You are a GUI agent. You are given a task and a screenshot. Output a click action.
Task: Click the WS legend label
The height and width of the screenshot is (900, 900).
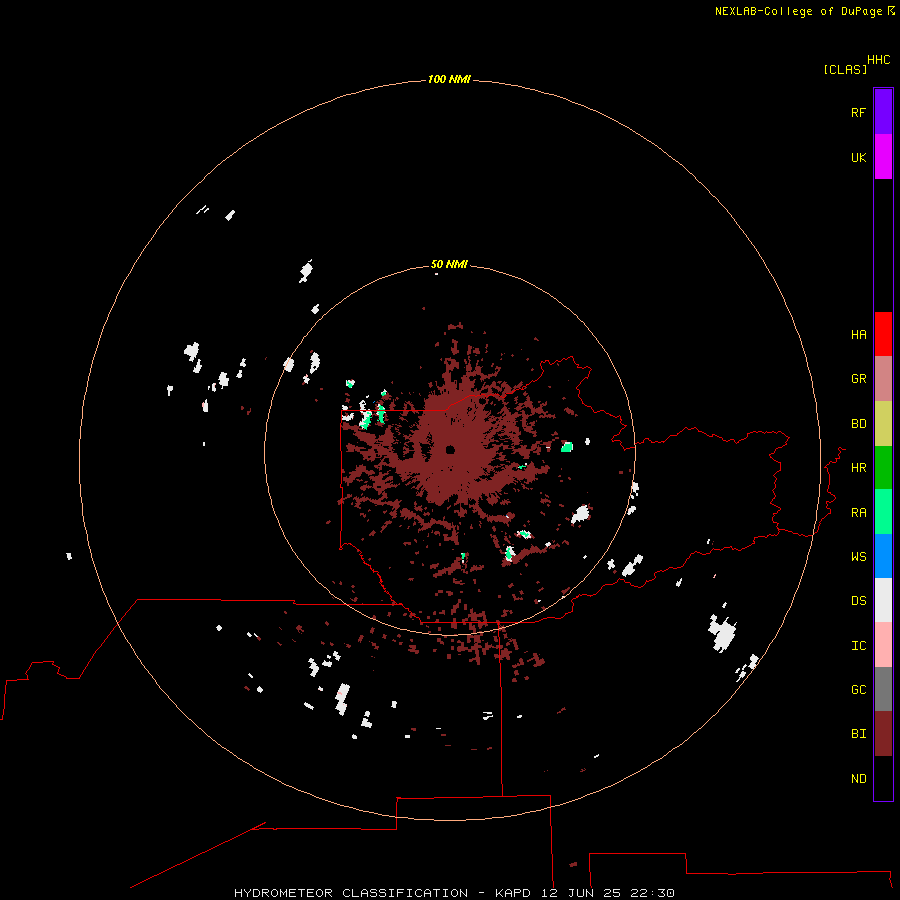(858, 556)
